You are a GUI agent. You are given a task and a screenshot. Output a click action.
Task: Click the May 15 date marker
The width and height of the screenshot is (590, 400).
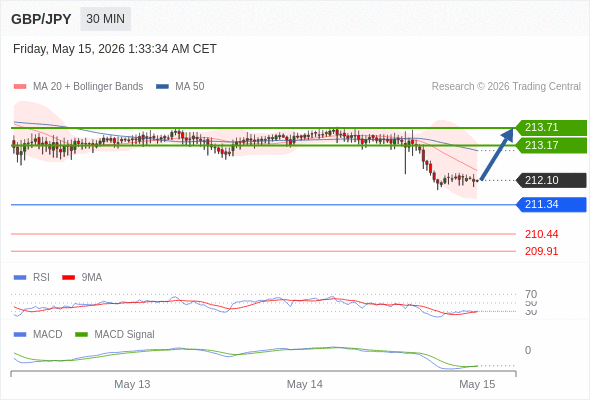[477, 384]
